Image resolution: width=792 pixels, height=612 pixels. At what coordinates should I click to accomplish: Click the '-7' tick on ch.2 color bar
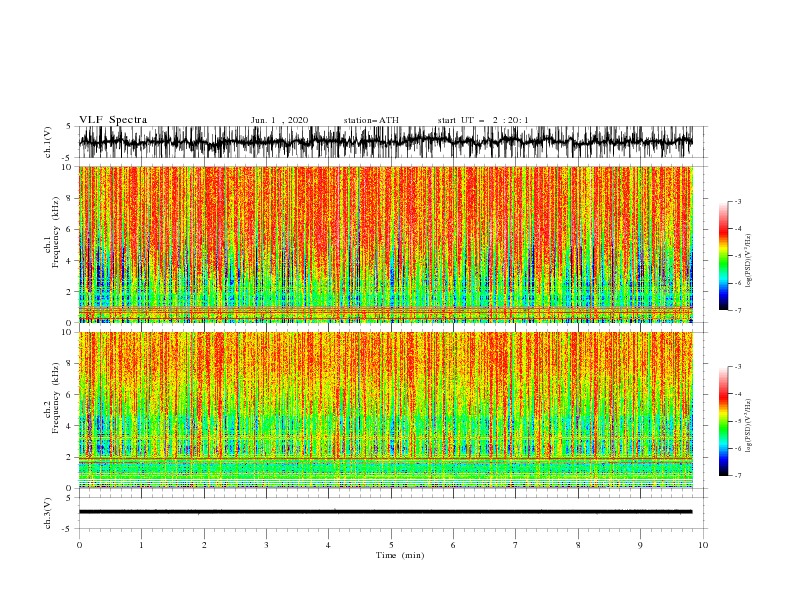pos(737,476)
